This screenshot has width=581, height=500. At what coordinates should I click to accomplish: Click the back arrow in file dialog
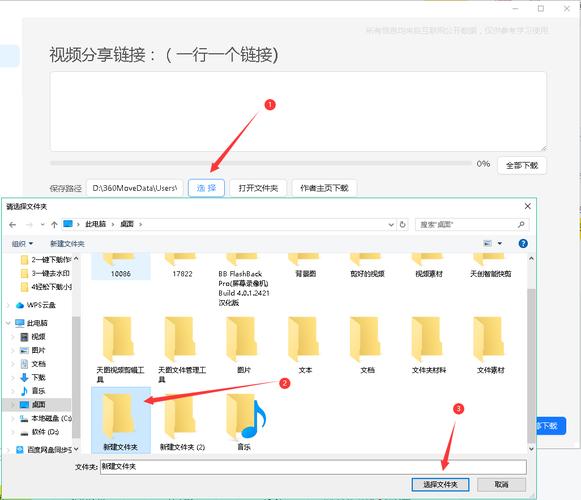(x=13, y=225)
